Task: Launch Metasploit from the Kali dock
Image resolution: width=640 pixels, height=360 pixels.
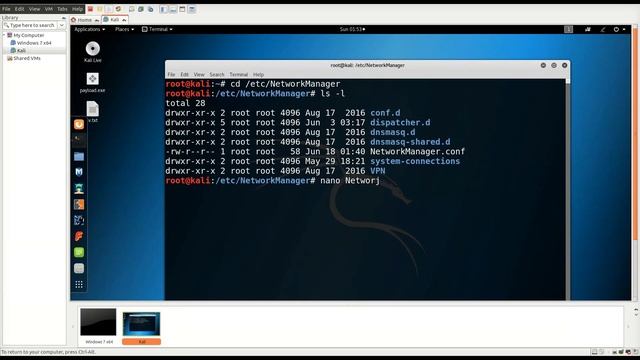Action: point(79,172)
